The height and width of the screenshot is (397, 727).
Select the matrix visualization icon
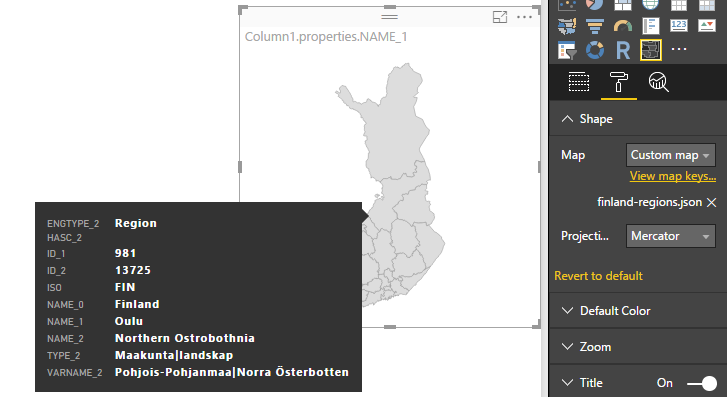click(x=707, y=5)
